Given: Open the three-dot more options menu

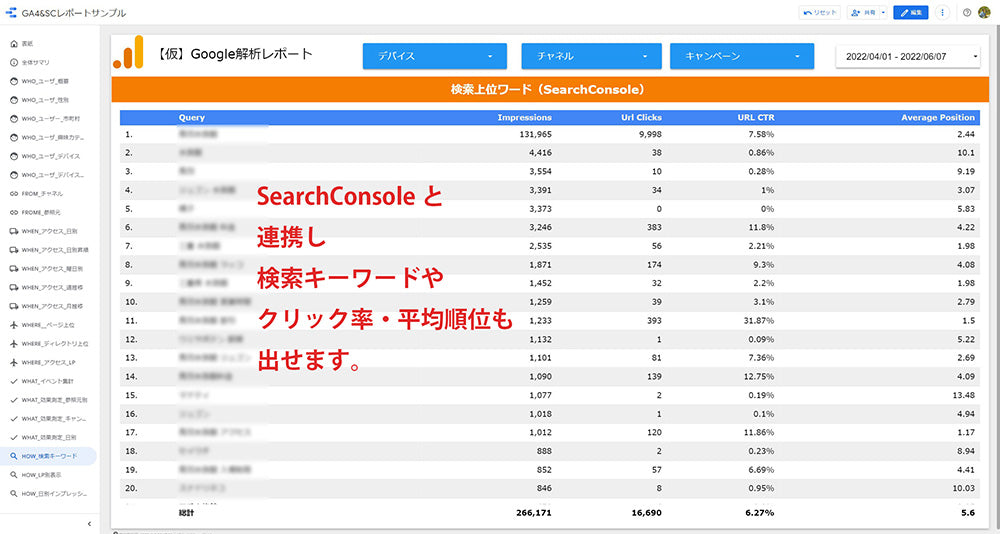Looking at the screenshot, I should (942, 12).
